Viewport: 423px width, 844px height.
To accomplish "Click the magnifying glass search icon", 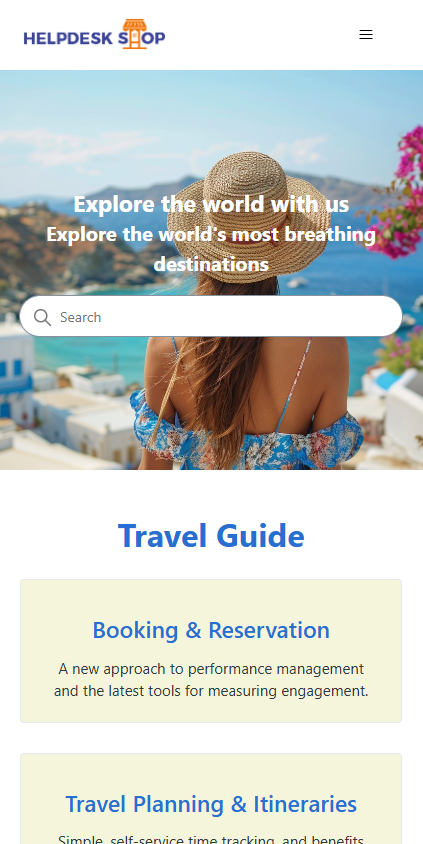I will 43,318.
